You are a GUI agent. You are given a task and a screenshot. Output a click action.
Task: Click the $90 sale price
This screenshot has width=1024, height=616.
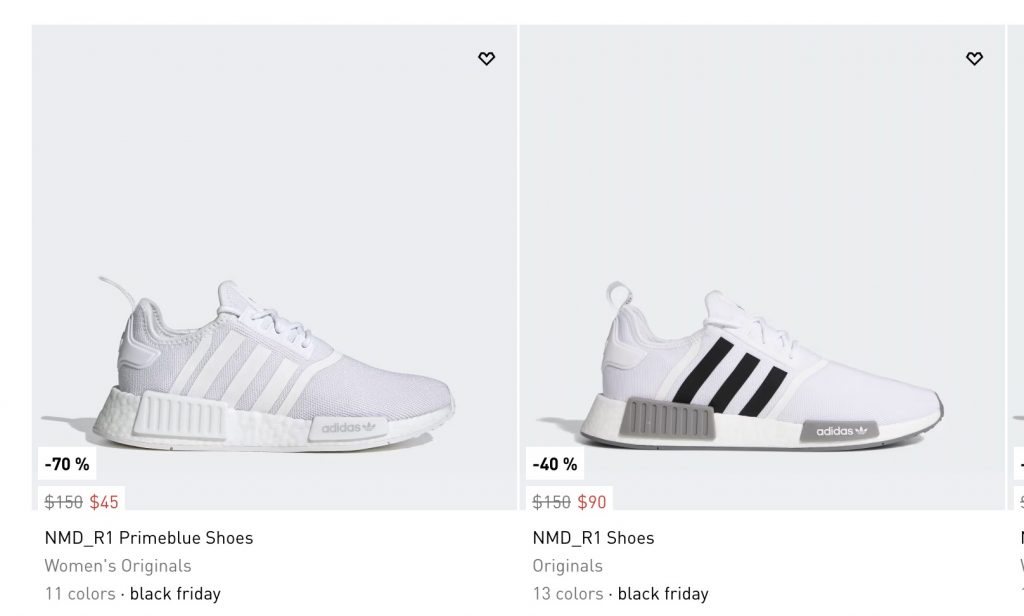click(592, 502)
